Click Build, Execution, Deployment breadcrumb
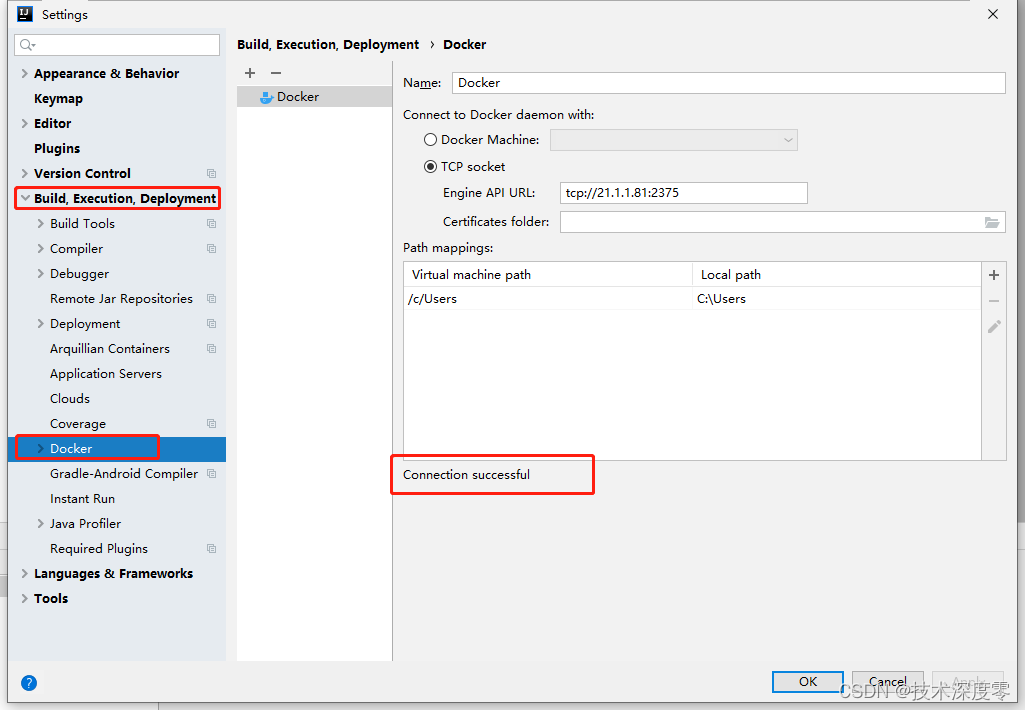The image size is (1025, 710). point(328,44)
